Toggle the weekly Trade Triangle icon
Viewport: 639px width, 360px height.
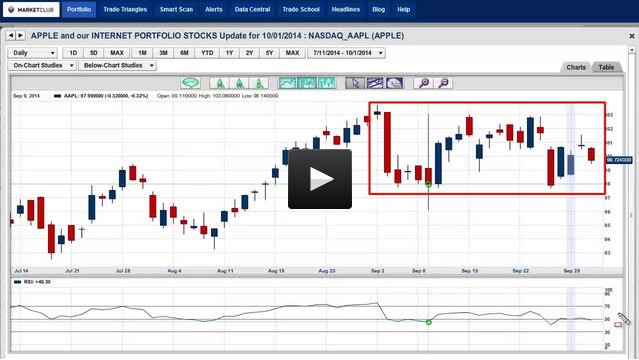coord(240,83)
